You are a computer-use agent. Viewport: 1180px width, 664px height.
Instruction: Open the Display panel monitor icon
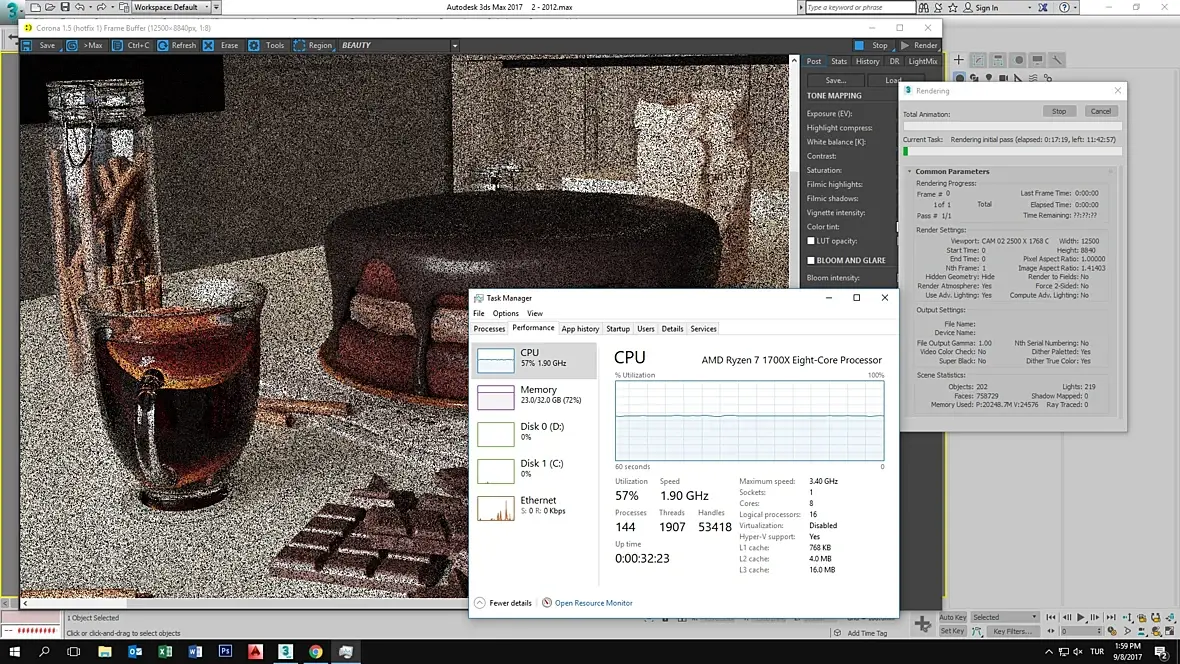tap(1037, 60)
